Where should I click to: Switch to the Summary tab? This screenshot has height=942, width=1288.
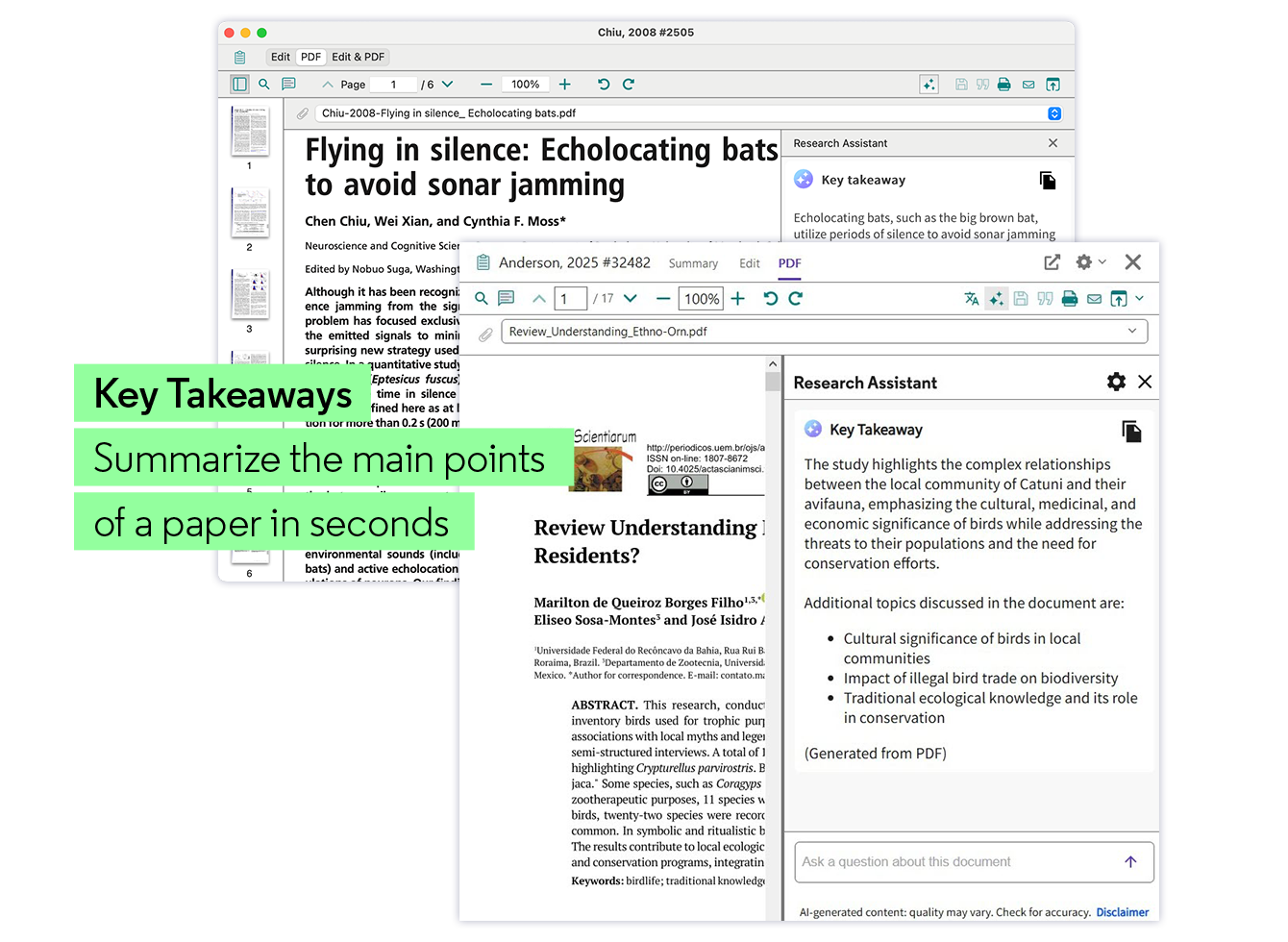click(x=693, y=263)
